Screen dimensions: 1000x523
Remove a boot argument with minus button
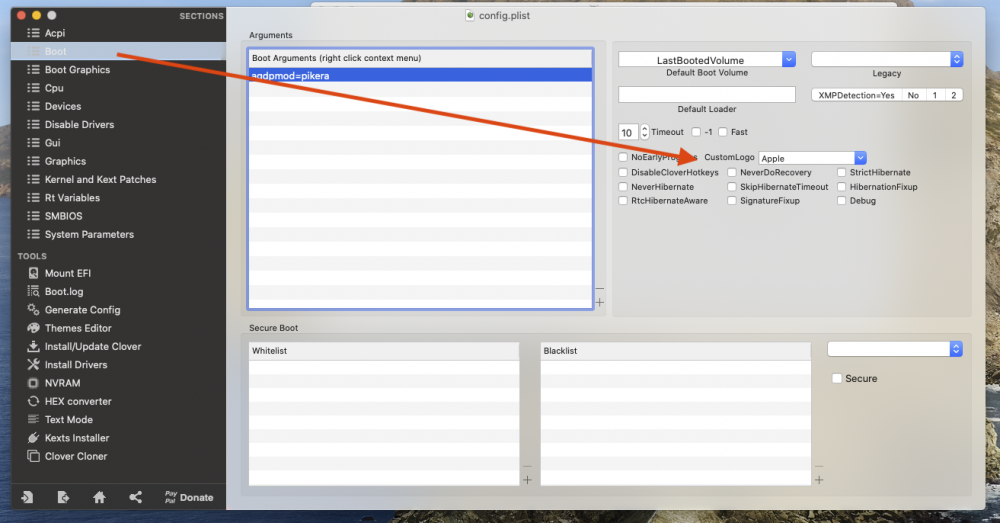[x=599, y=288]
